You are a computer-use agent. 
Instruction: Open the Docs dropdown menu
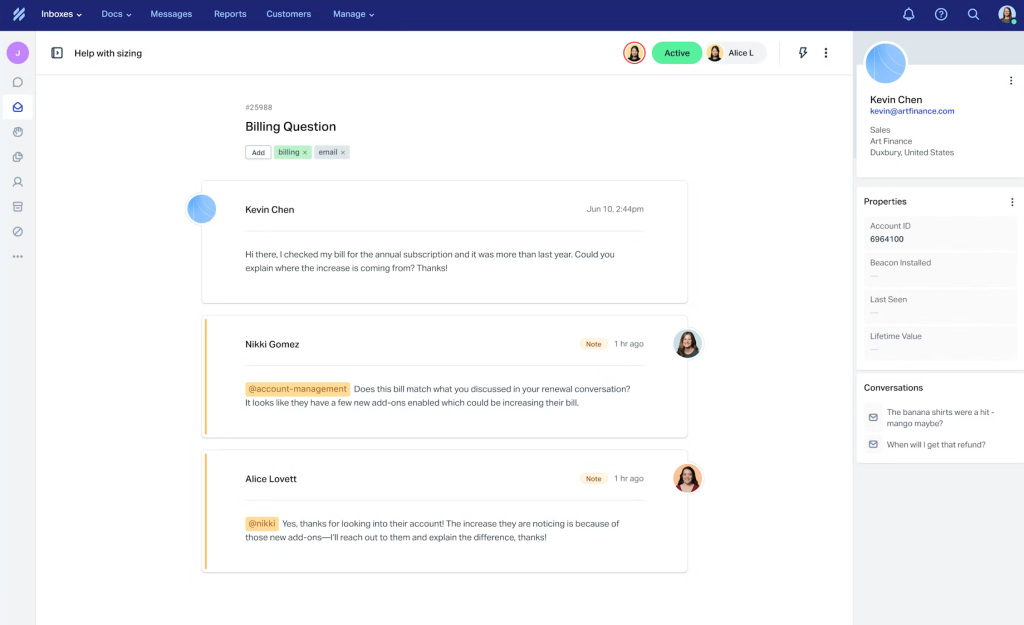click(116, 14)
